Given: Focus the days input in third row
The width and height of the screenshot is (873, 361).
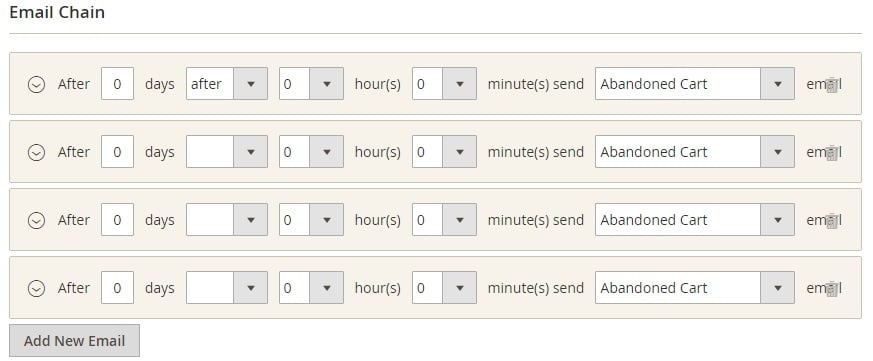Looking at the screenshot, I should pyautogui.click(x=117, y=219).
